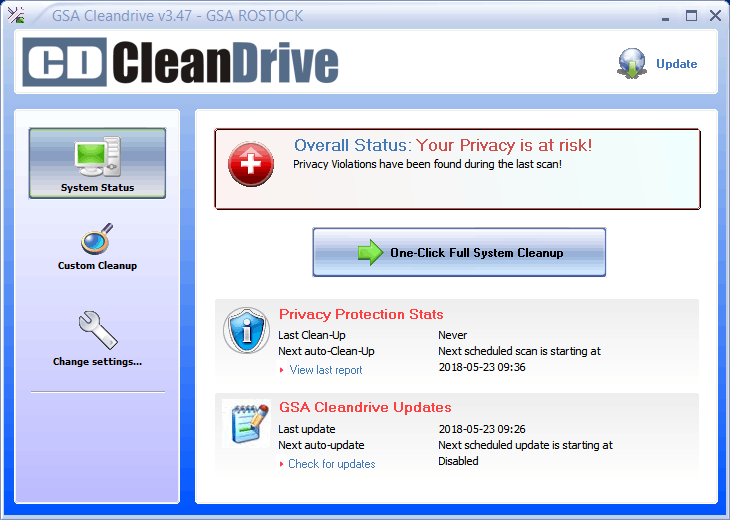Click the blue shield info icon

click(x=246, y=330)
